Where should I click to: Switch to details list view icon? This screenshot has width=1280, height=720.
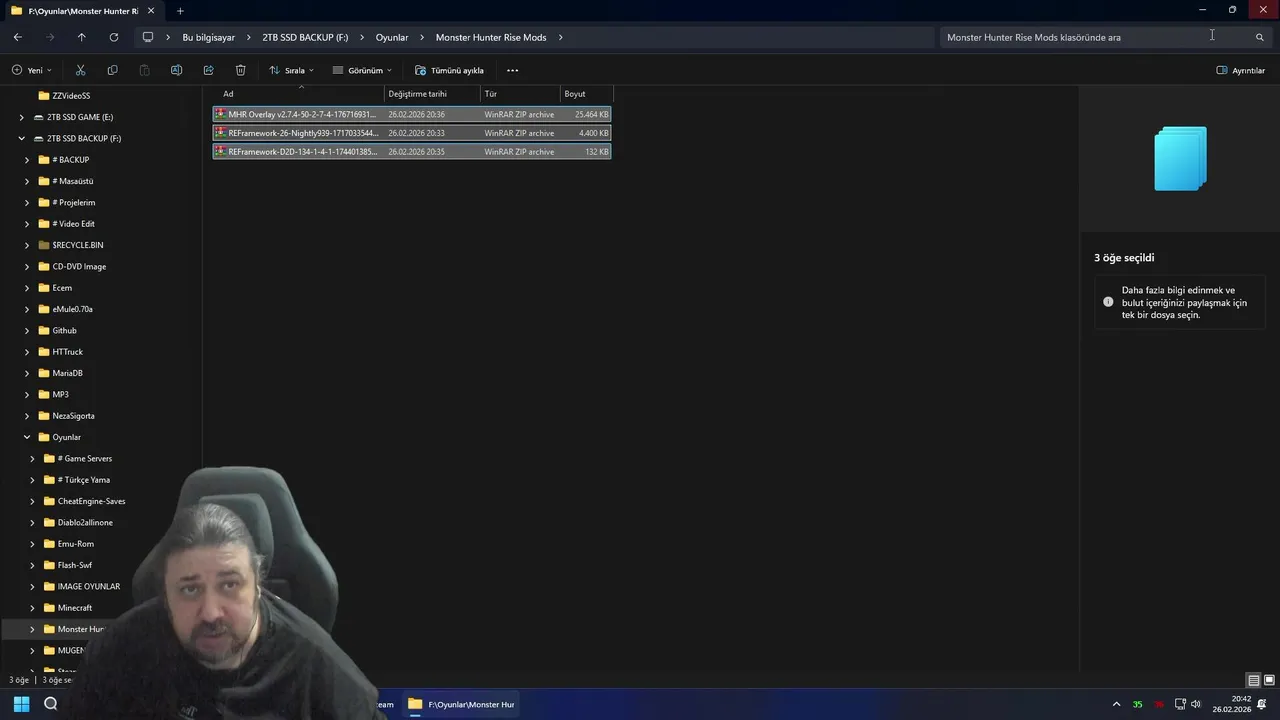click(x=1253, y=680)
